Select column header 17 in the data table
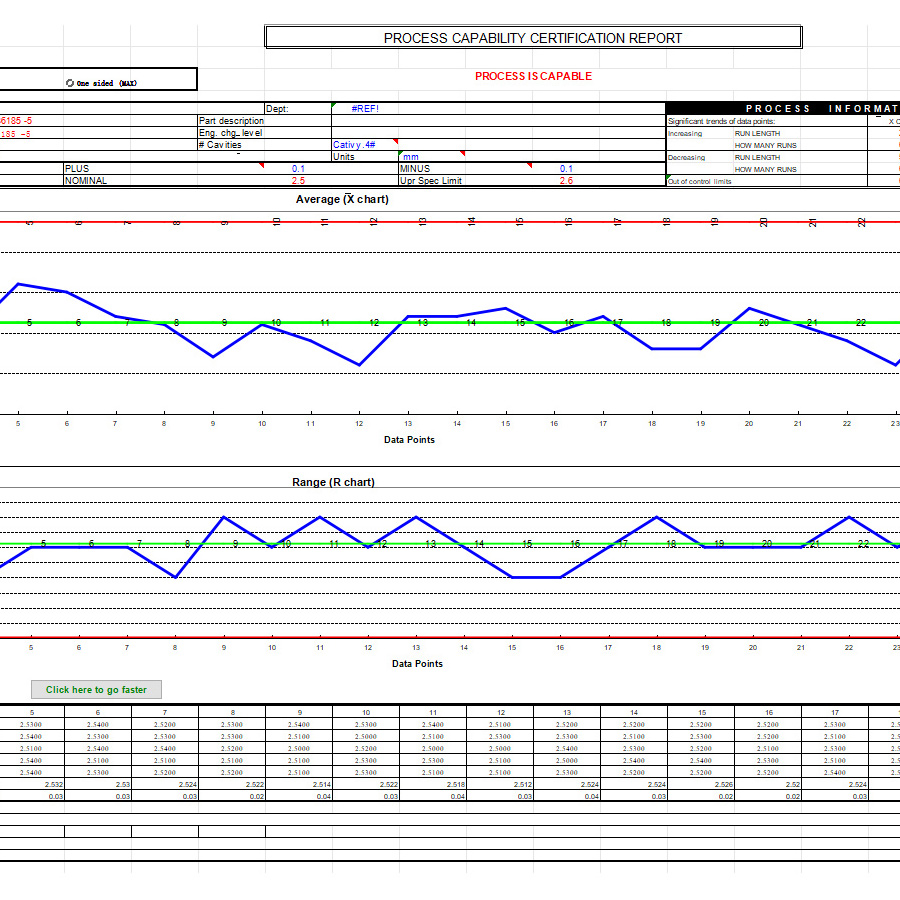The height and width of the screenshot is (900, 900). point(834,713)
